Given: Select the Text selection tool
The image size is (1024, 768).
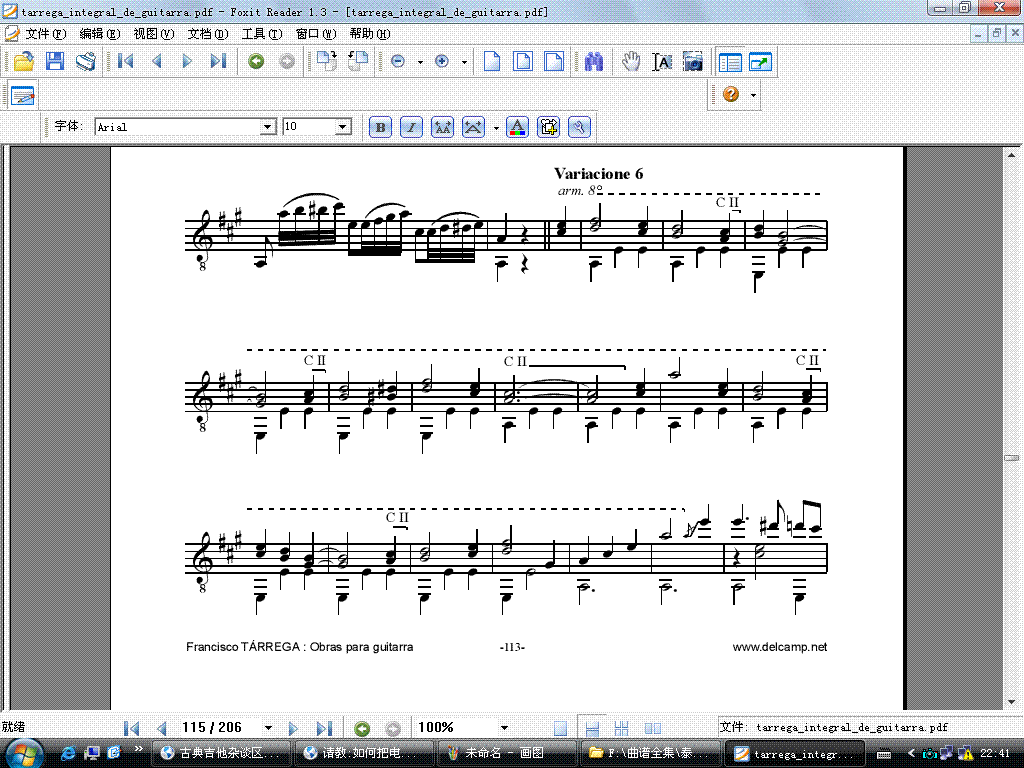Looking at the screenshot, I should (x=662, y=61).
